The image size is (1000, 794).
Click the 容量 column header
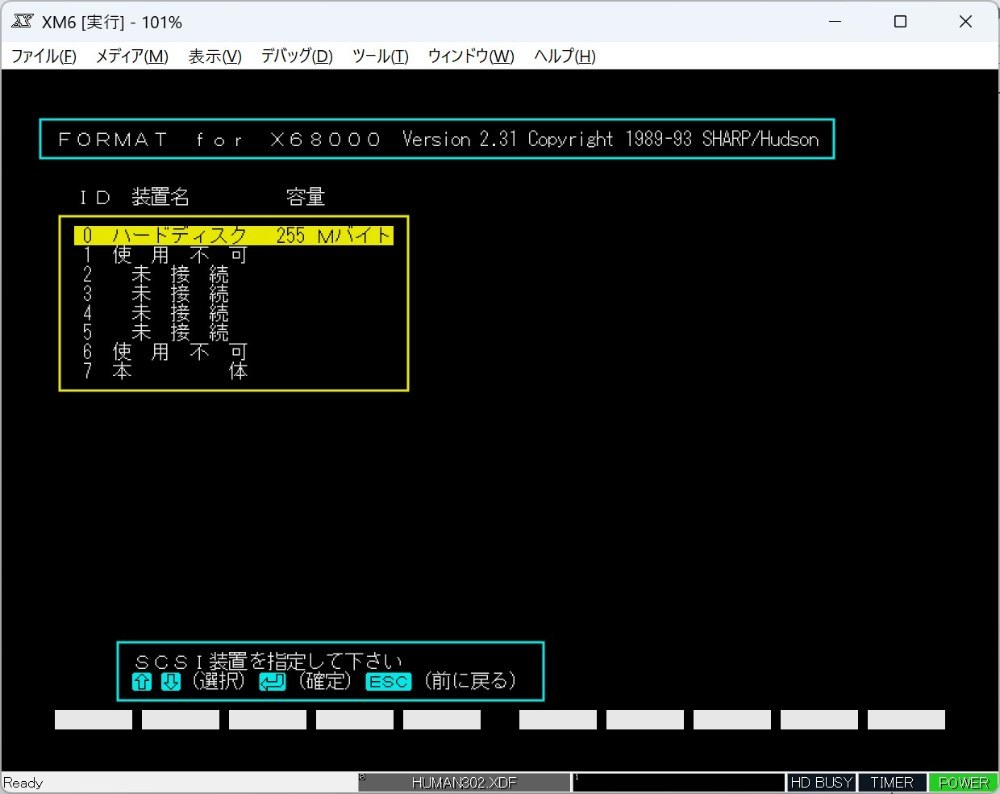305,196
